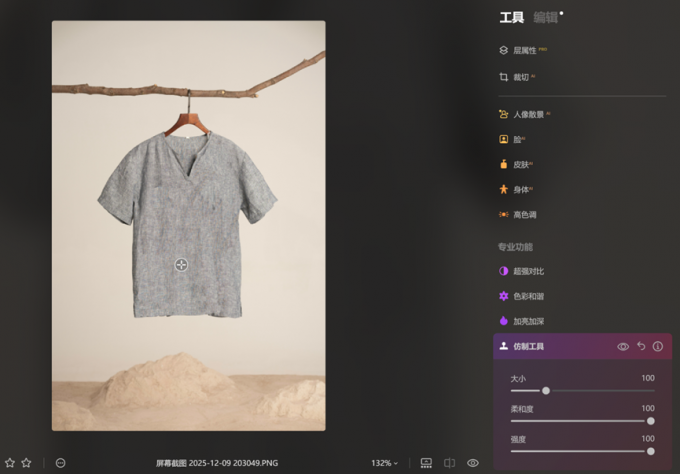Click the info icon in 仿制工具 header
Image resolution: width=680 pixels, height=474 pixels.
(658, 346)
